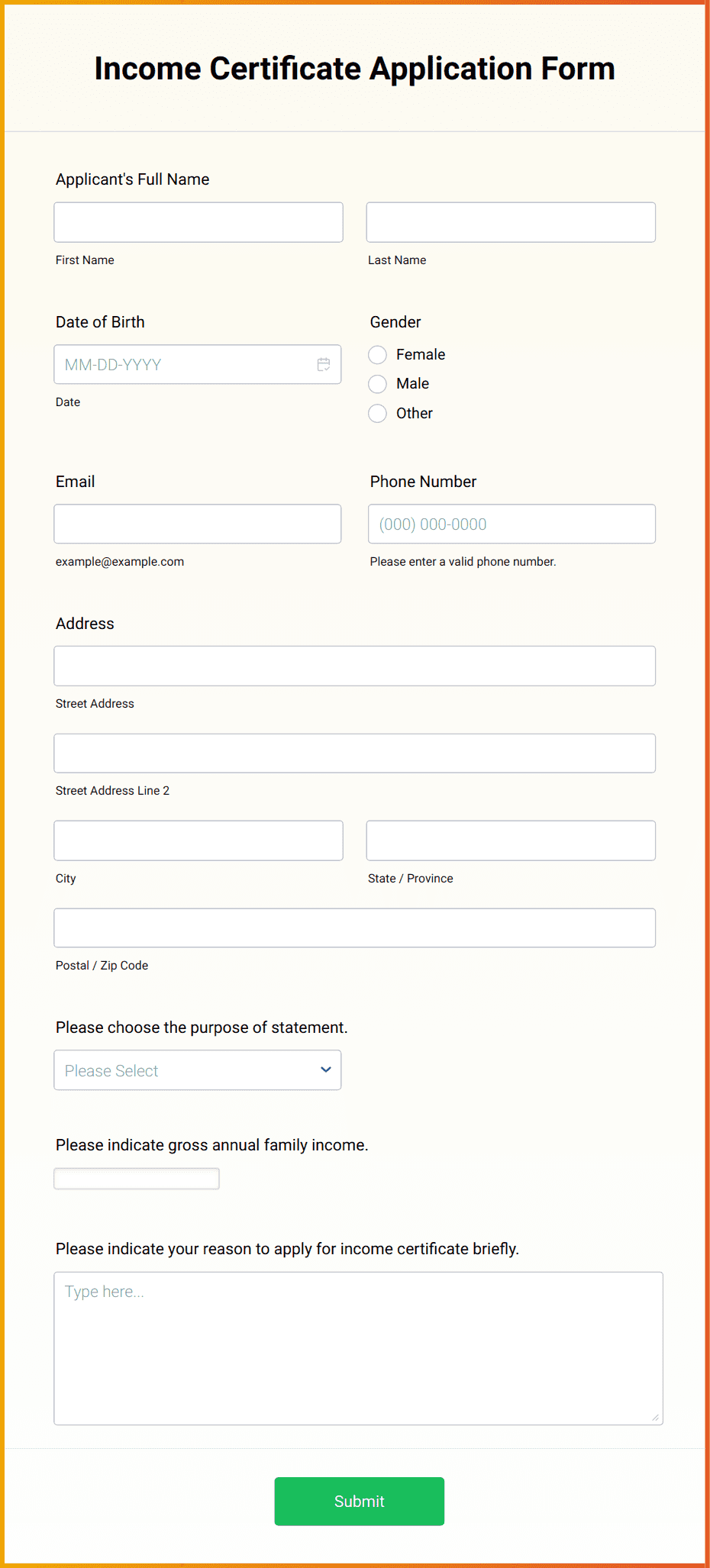This screenshot has width=710, height=1568.
Task: Select the Female gender option
Action: pos(377,354)
